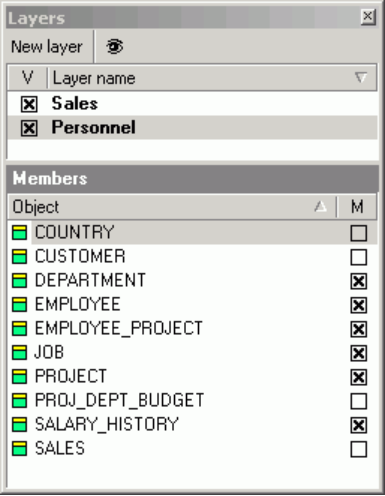The image size is (385, 496).
Task: Select the Sales layer row
Action: coord(193,104)
